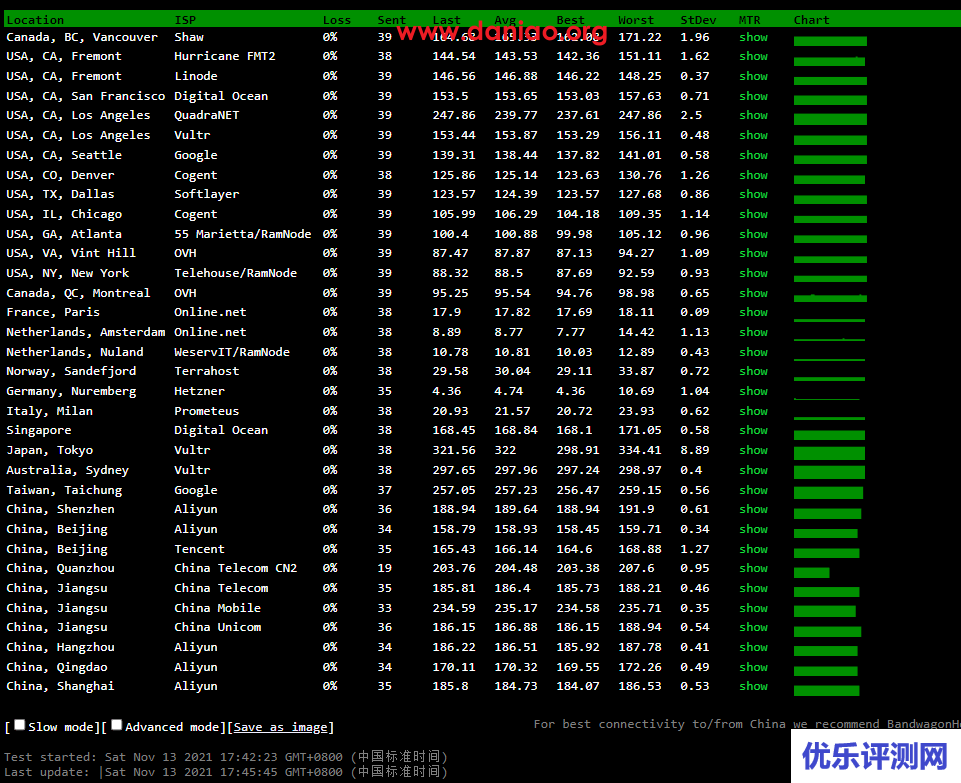Click StDev value 8.89
Screen dimensions: 961x783
pos(694,450)
